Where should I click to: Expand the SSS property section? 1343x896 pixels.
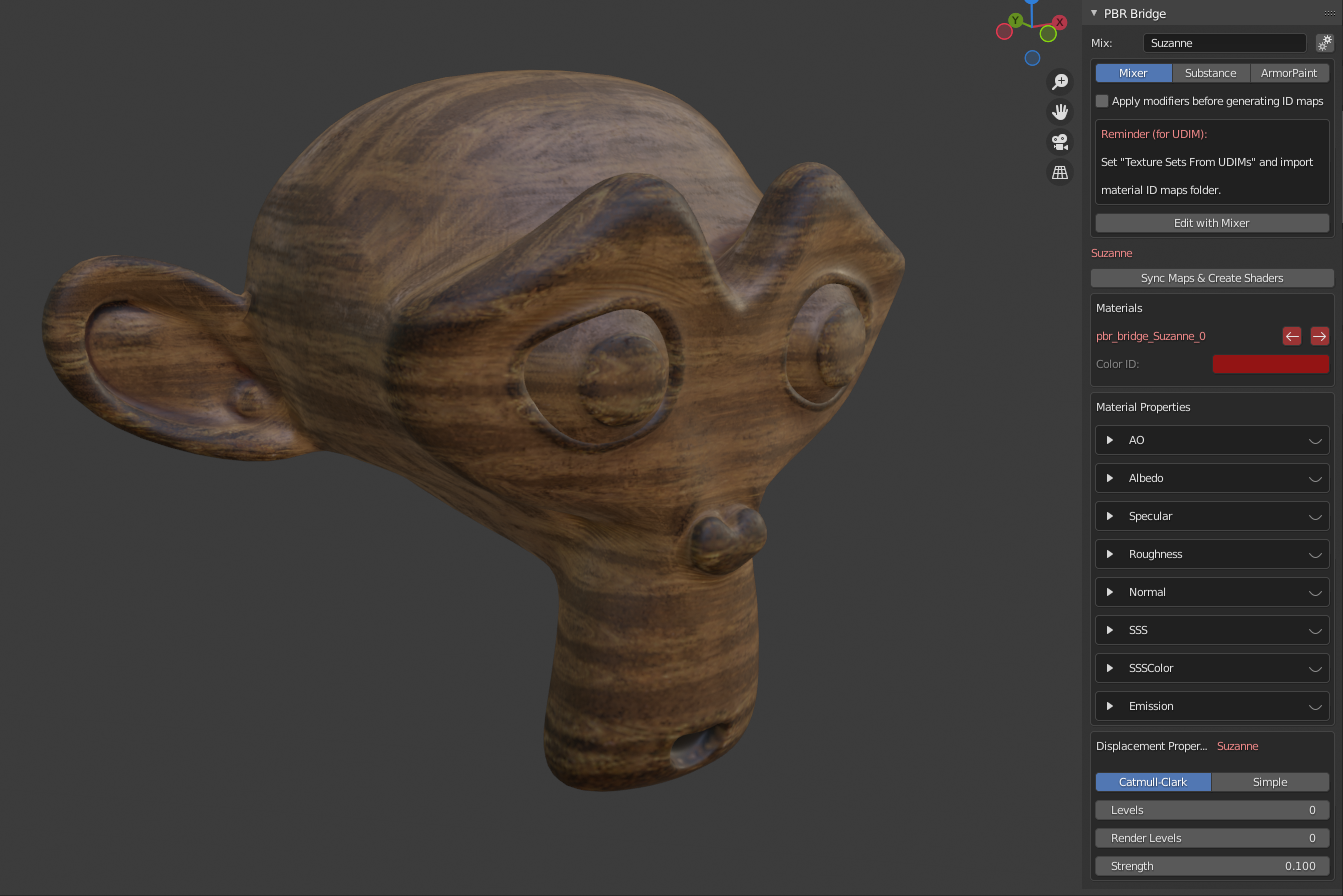pyautogui.click(x=1110, y=630)
